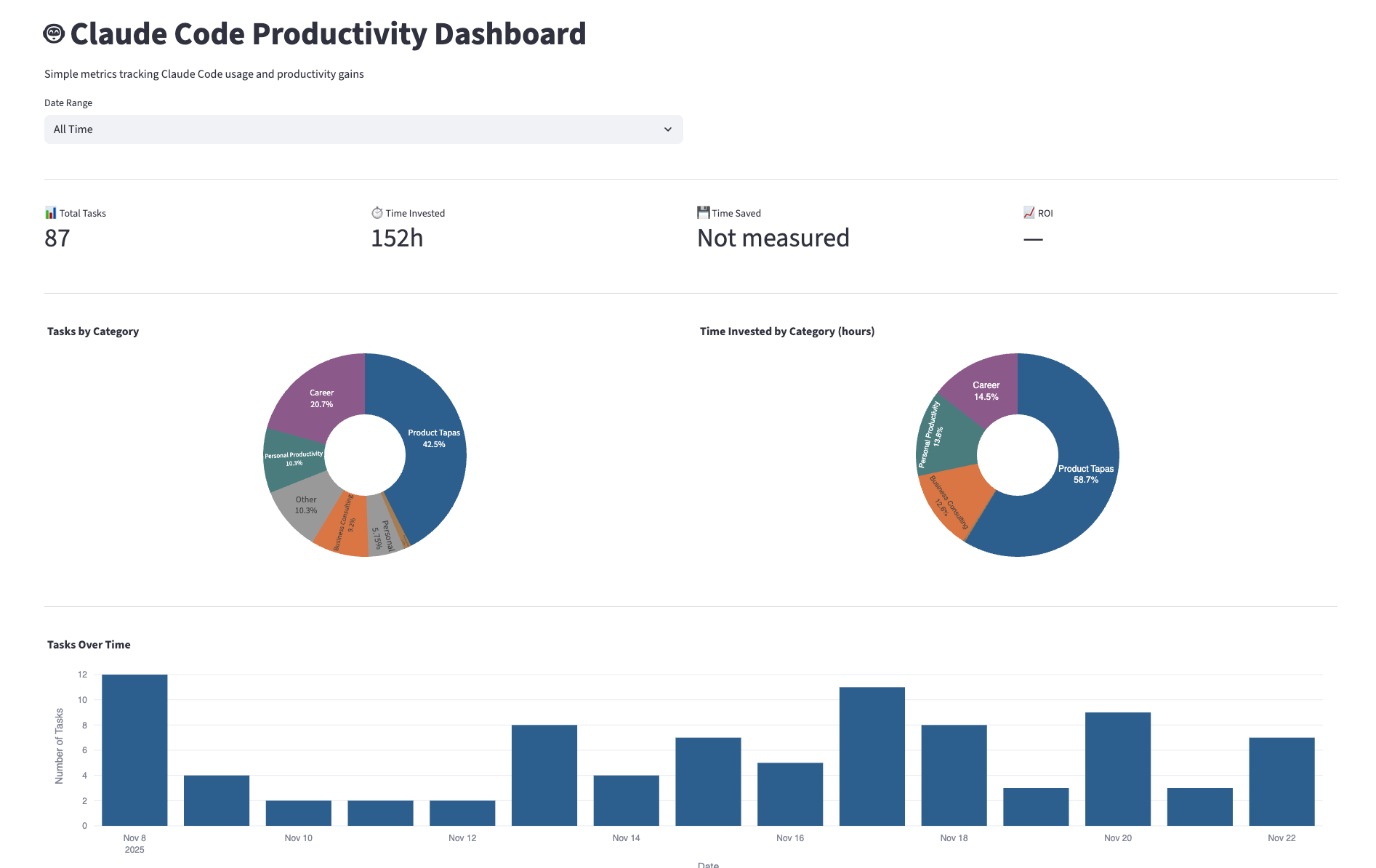This screenshot has width=1376, height=868.
Task: Click the 'Tasks by Category' chart heading
Action: [93, 331]
